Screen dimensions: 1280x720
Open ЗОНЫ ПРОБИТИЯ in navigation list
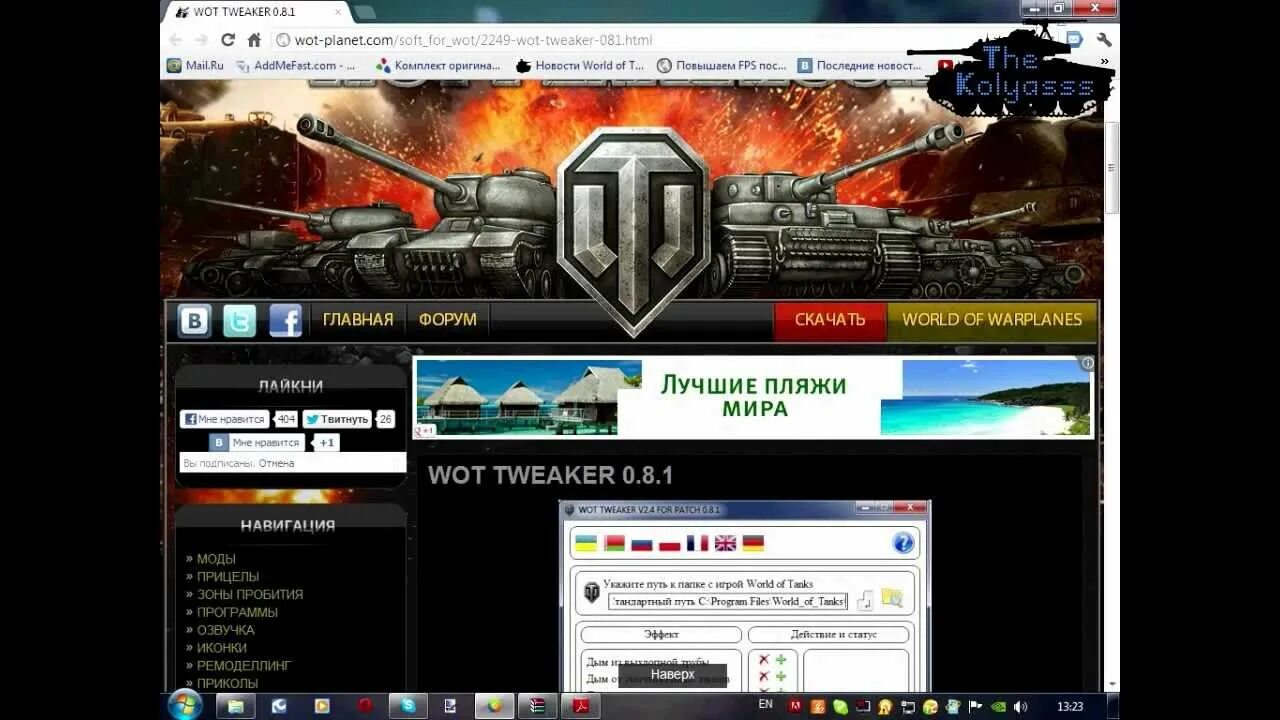(250, 594)
